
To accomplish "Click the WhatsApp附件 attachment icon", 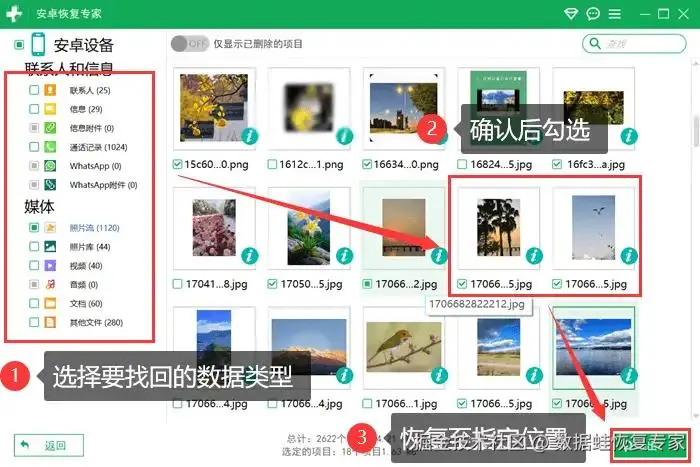I will point(50,185).
